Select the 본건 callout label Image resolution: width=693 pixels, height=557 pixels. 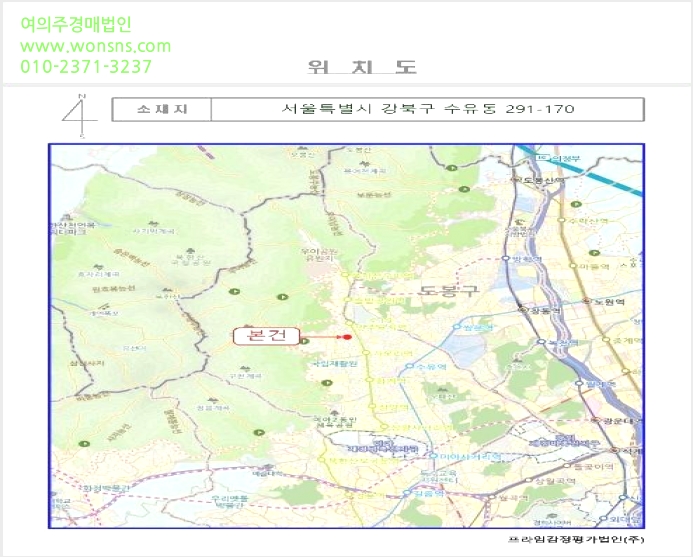[x=266, y=336]
